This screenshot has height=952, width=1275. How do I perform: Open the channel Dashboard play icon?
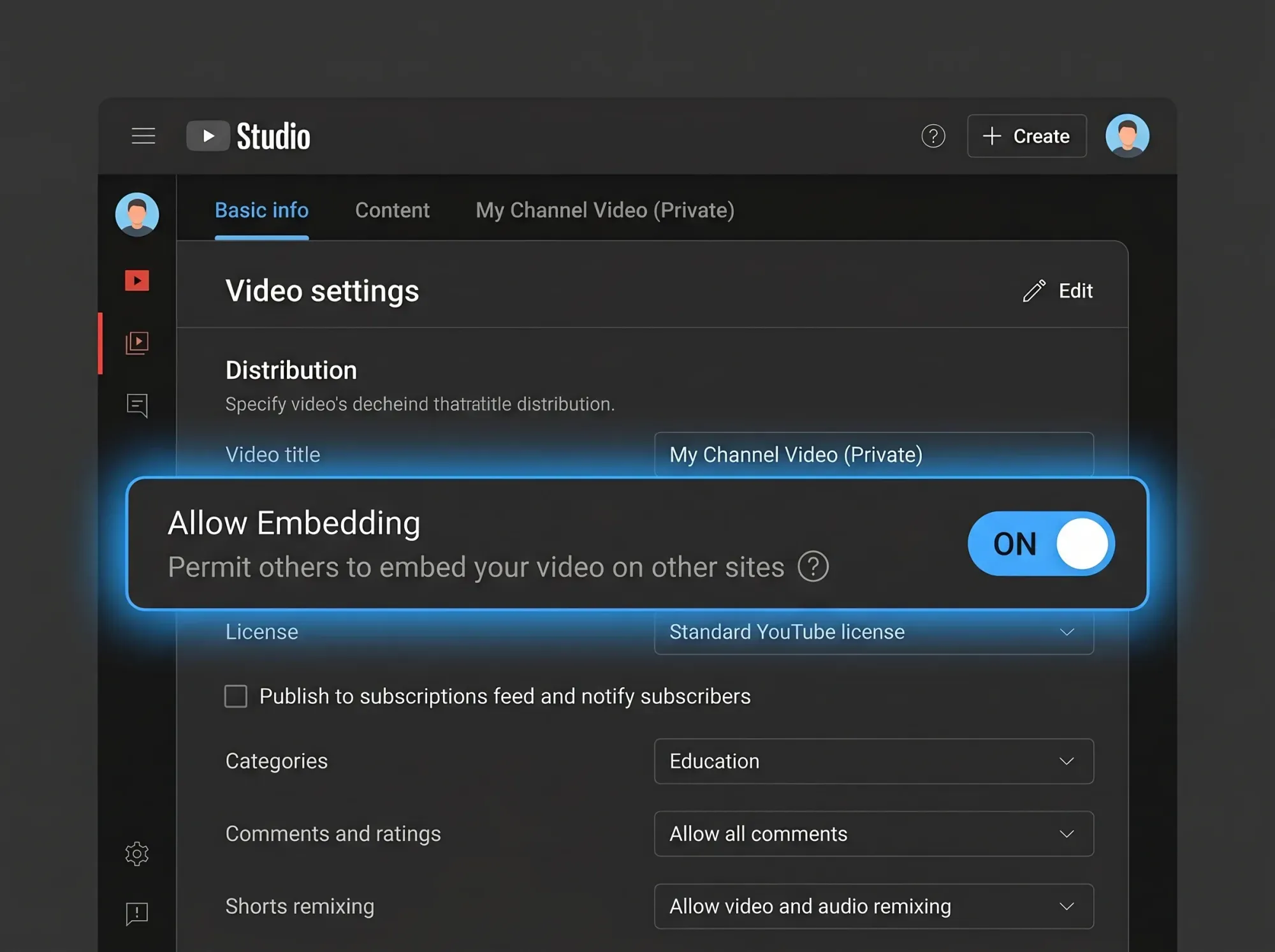click(136, 280)
